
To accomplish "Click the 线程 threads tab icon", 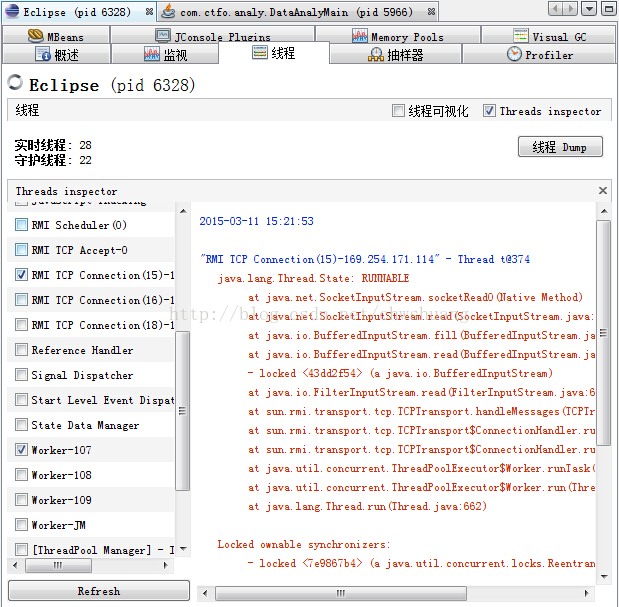I will point(260,52).
